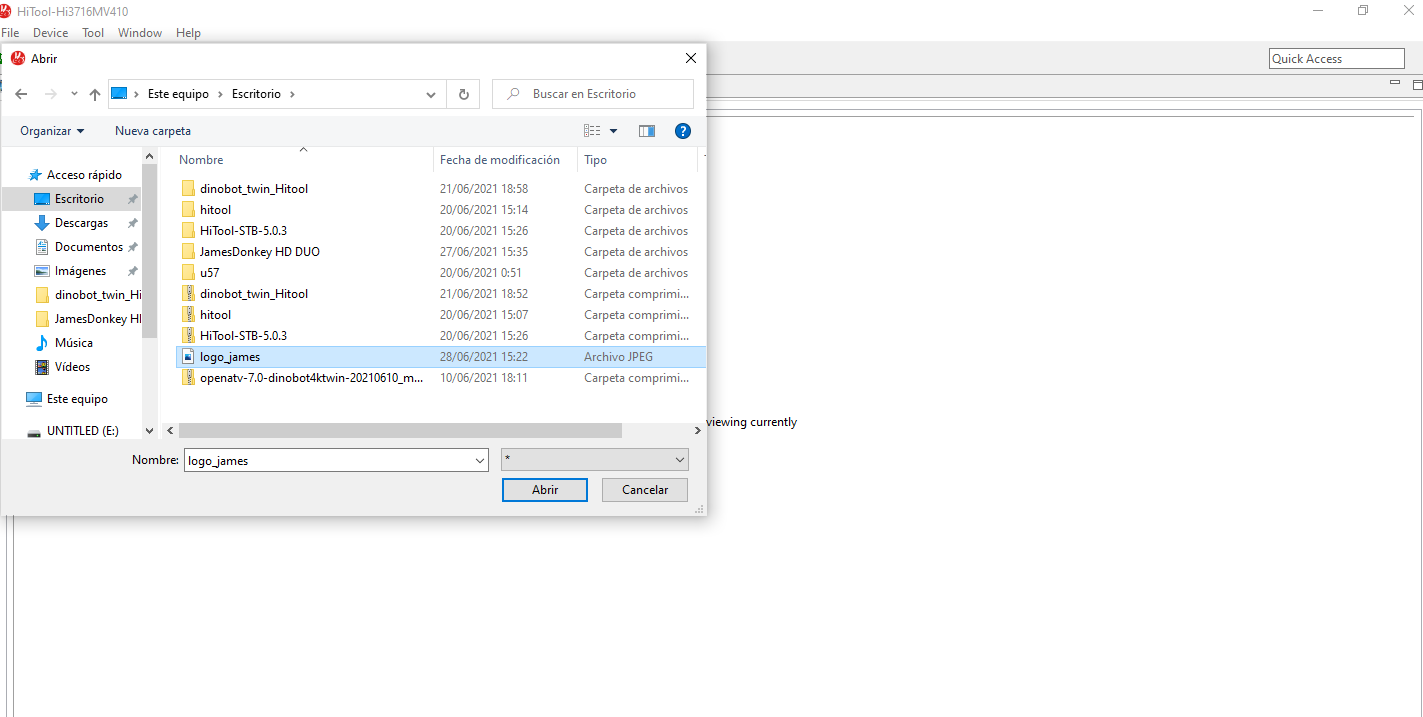Refresh the Escritorio folder listing
The image size is (1423, 717).
pos(463,94)
